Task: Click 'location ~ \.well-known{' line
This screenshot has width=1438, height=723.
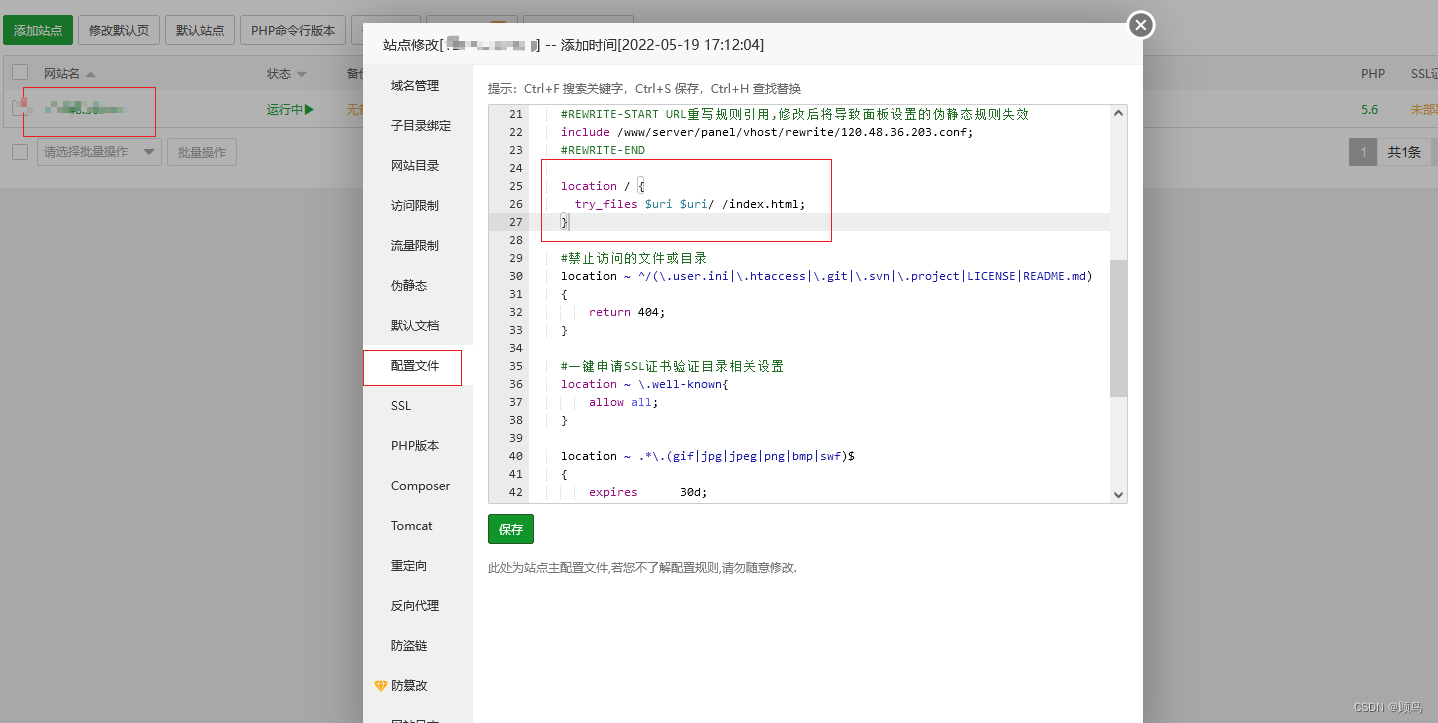Action: pos(645,384)
